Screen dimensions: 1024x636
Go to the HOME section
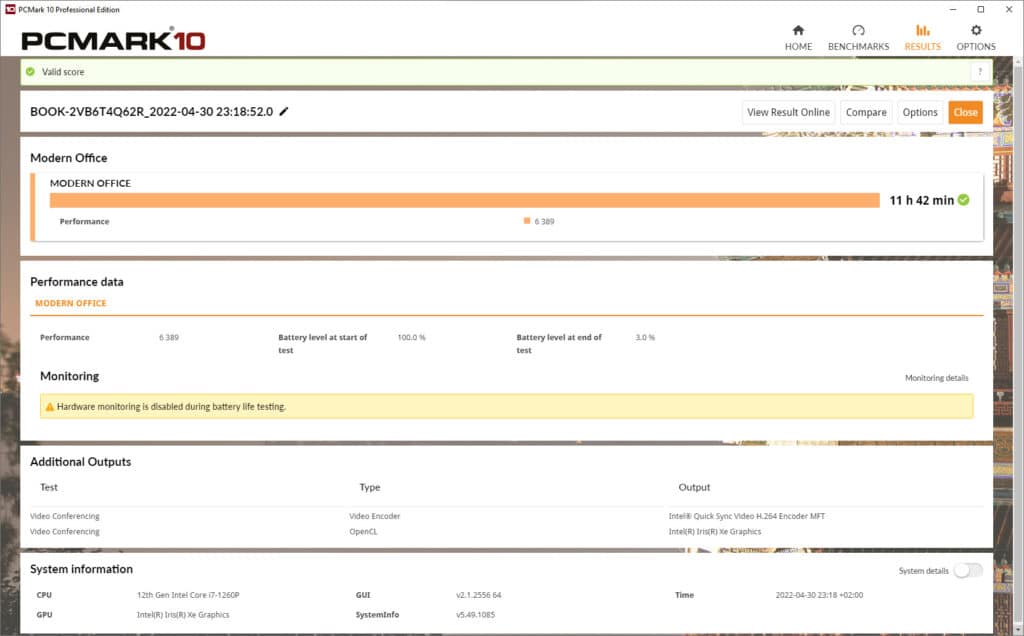(x=798, y=38)
